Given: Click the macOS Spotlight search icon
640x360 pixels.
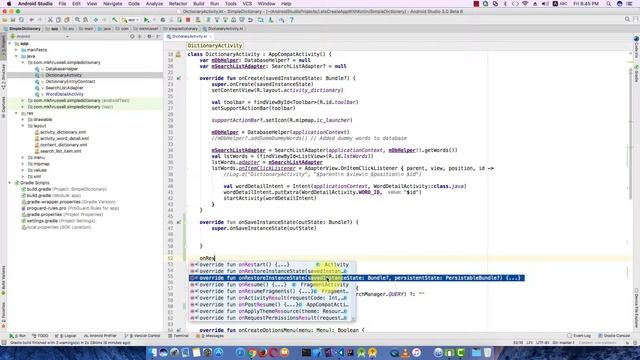Looking at the screenshot, I should (x=609, y=4).
